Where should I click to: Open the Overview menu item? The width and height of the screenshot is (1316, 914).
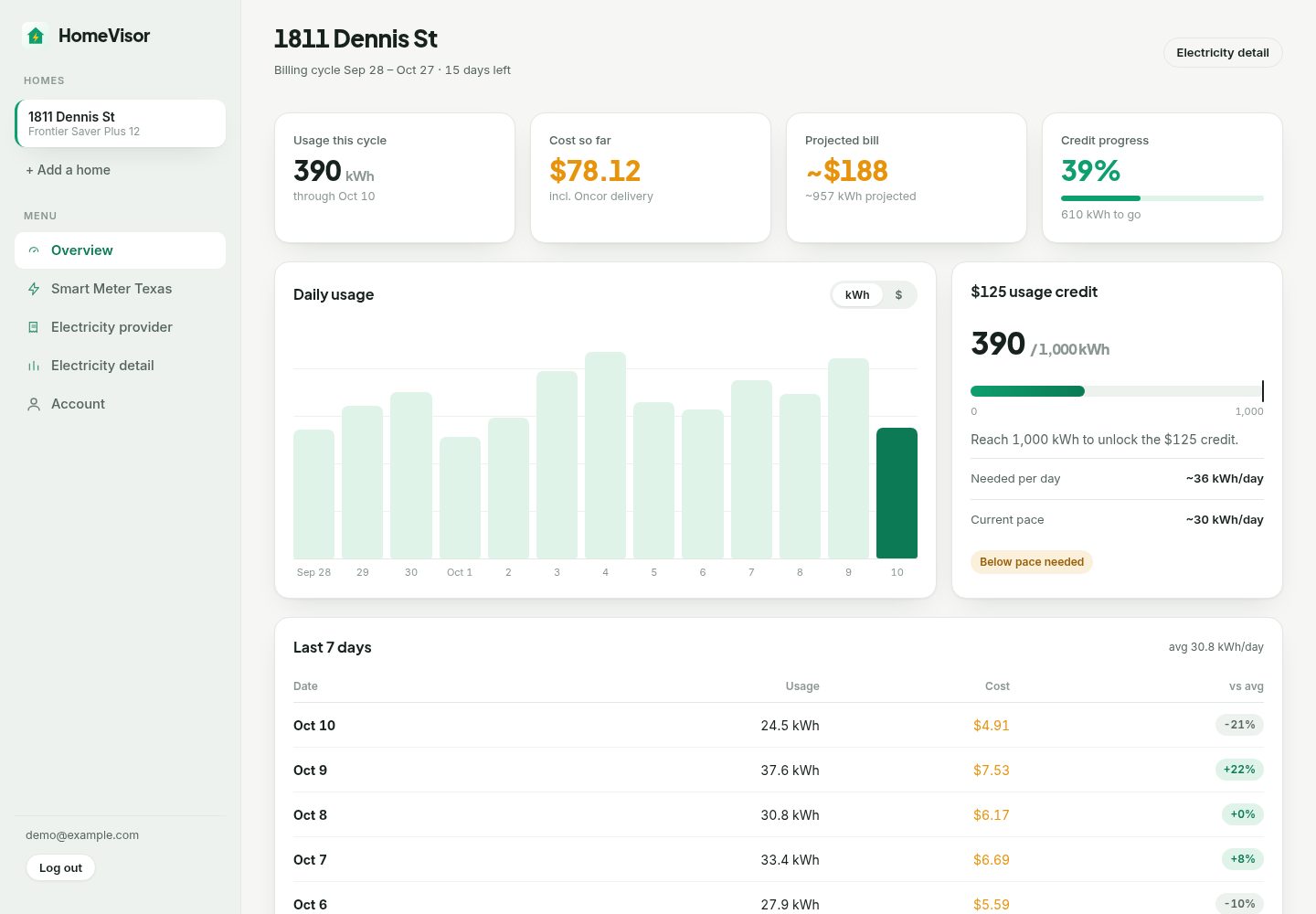coord(120,250)
